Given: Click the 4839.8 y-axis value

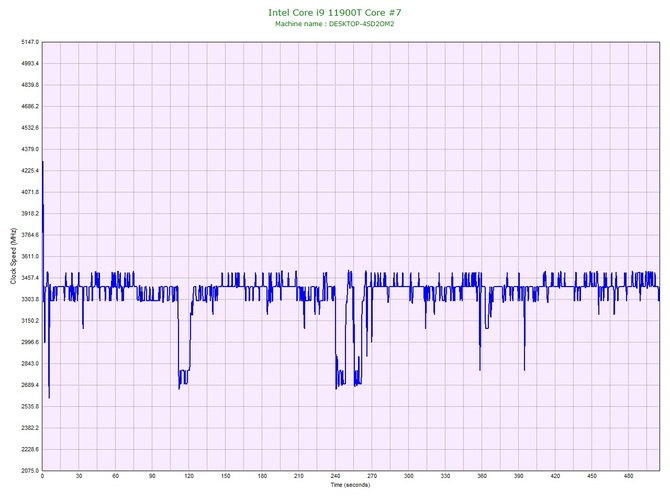Looking at the screenshot, I should point(30,85).
